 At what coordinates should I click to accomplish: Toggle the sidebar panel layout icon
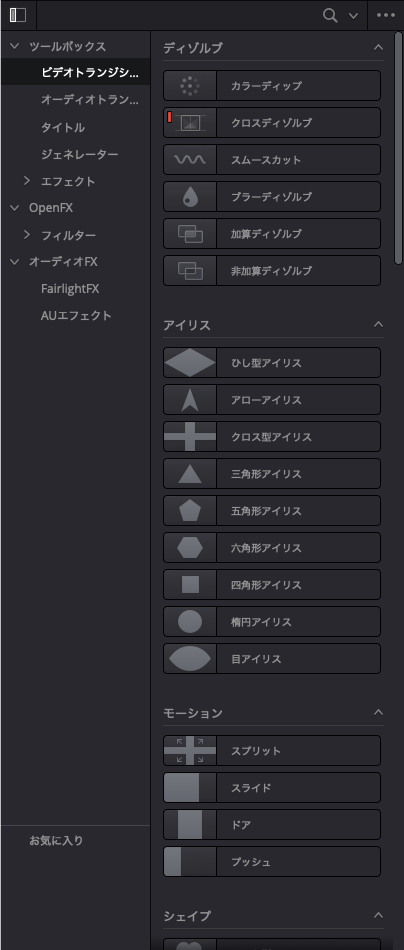click(x=18, y=15)
